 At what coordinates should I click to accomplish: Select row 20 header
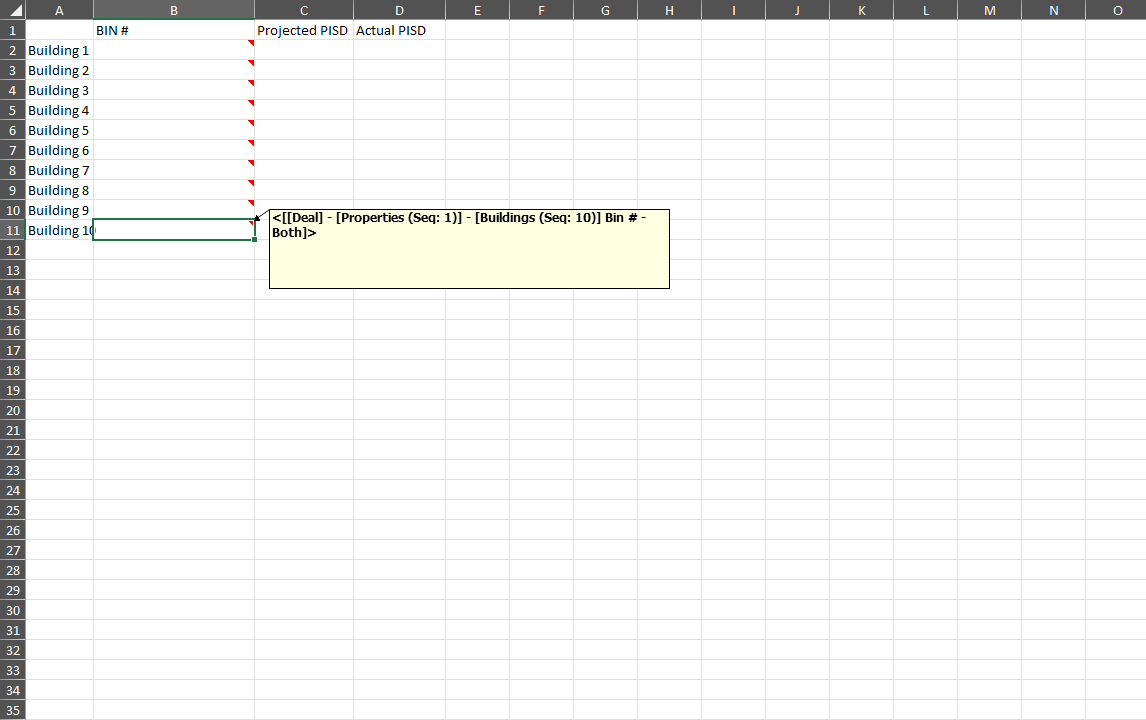tap(12, 410)
